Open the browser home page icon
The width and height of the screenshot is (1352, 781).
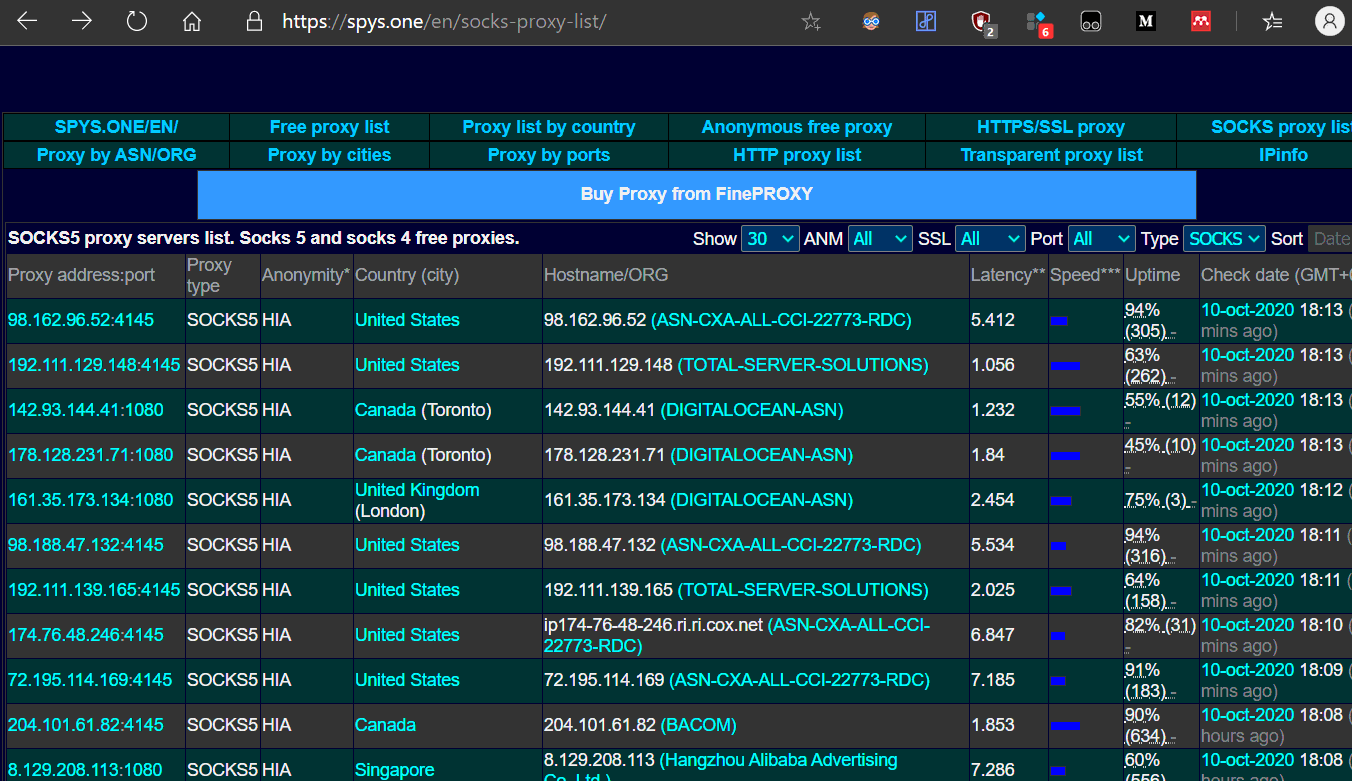point(192,21)
